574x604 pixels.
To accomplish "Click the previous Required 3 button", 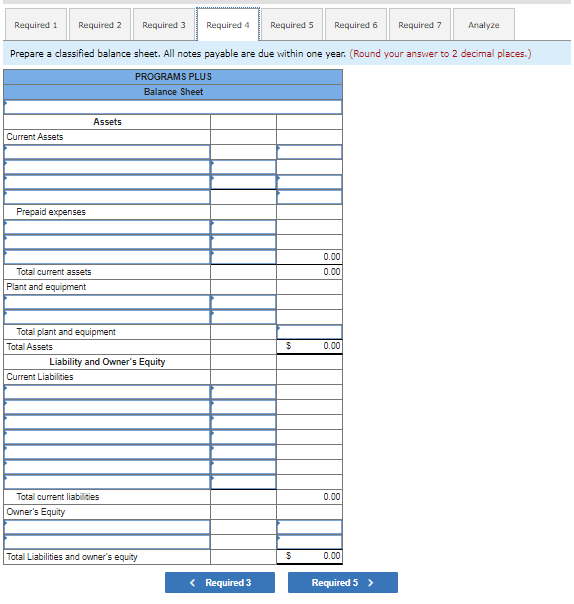I will (x=220, y=582).
